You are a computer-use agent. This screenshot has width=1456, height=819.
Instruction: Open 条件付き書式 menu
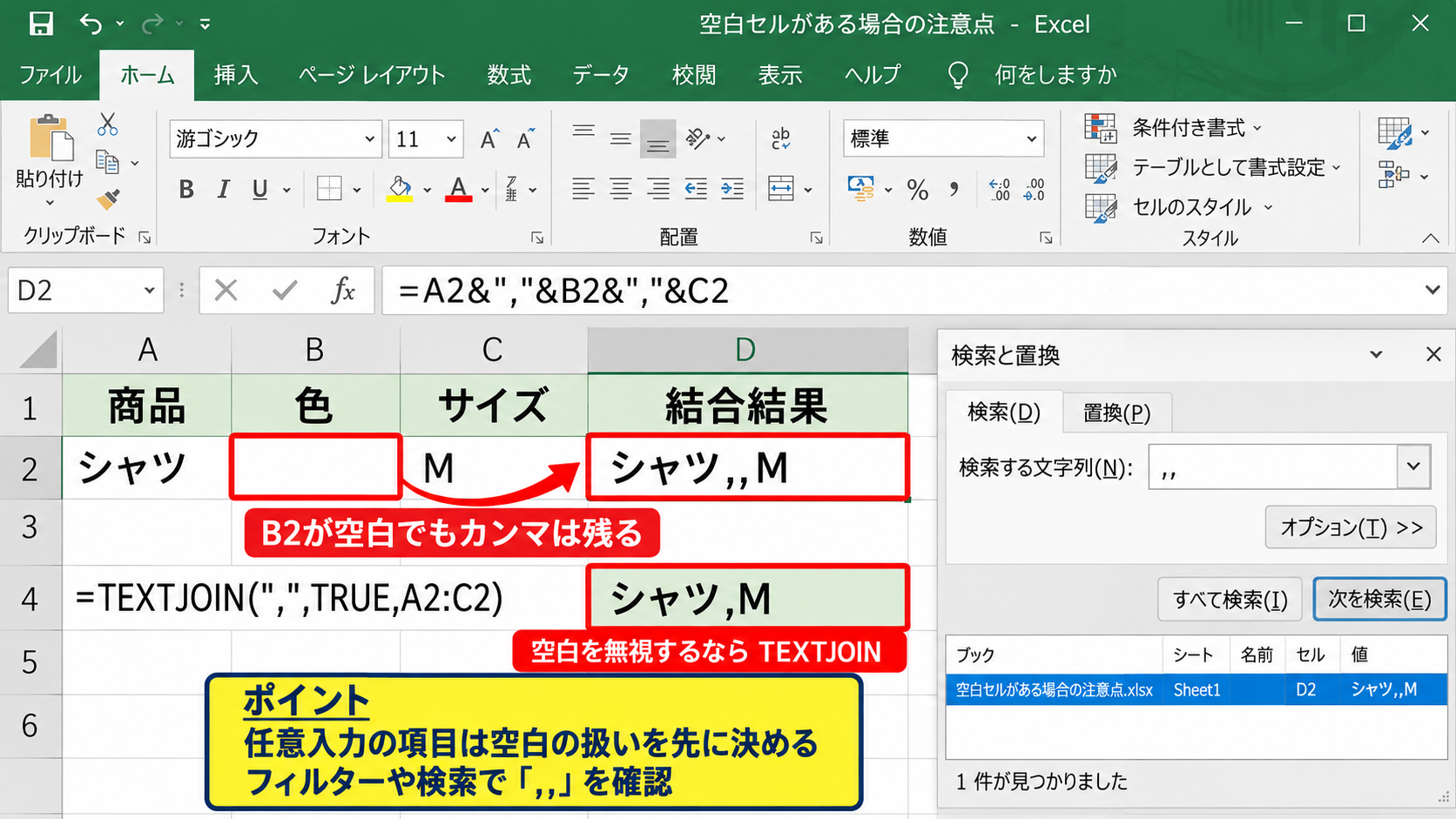[x=1174, y=128]
